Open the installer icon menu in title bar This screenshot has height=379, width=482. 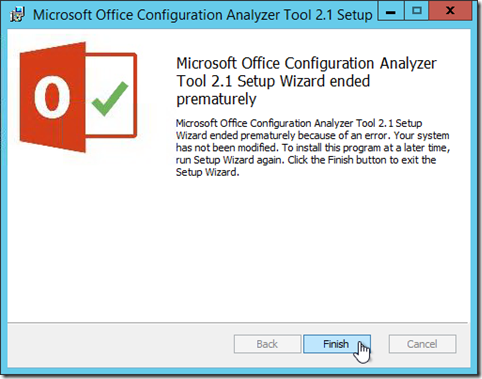pos(18,15)
